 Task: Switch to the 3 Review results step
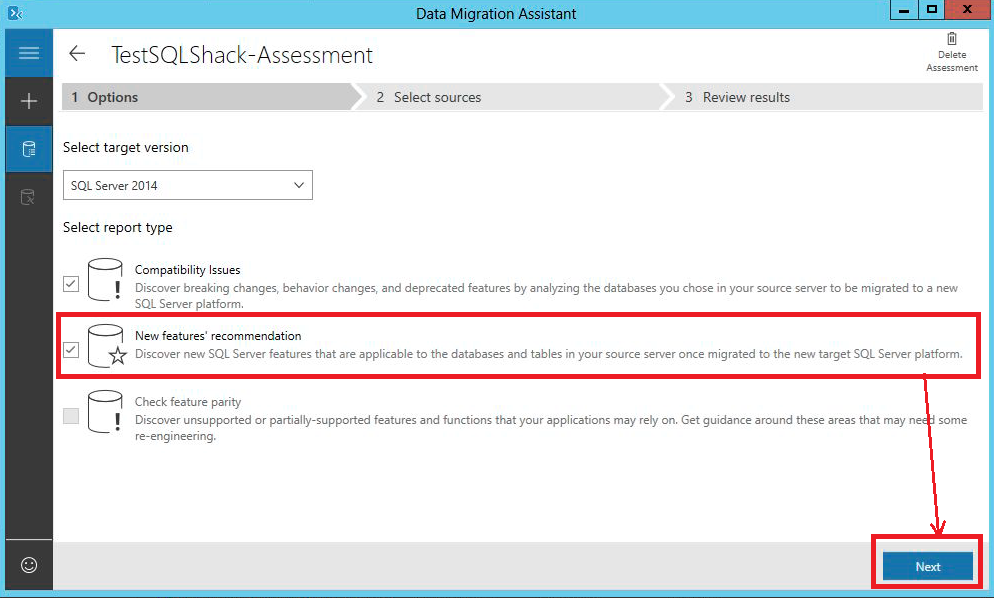tap(824, 97)
